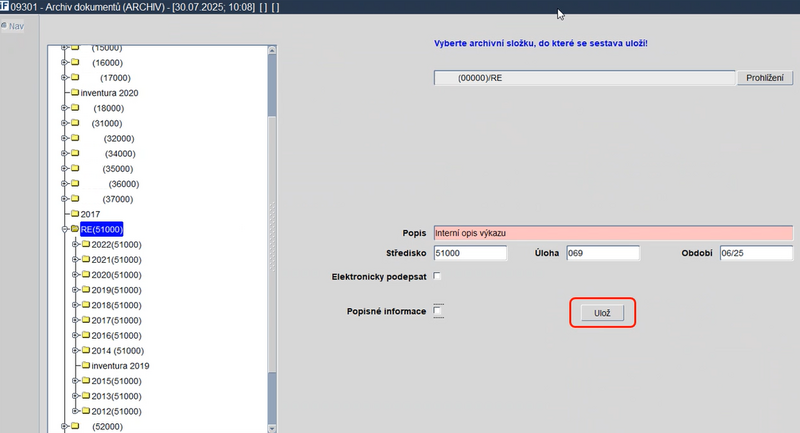Select the 2015(51000) tree folder

[x=116, y=381]
